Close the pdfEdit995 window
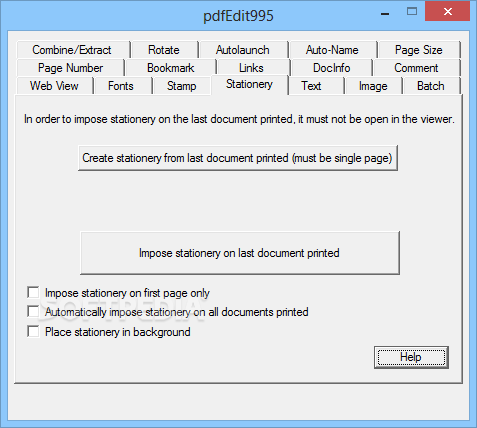Screen dimensions: 477x428 tap(448, 12)
